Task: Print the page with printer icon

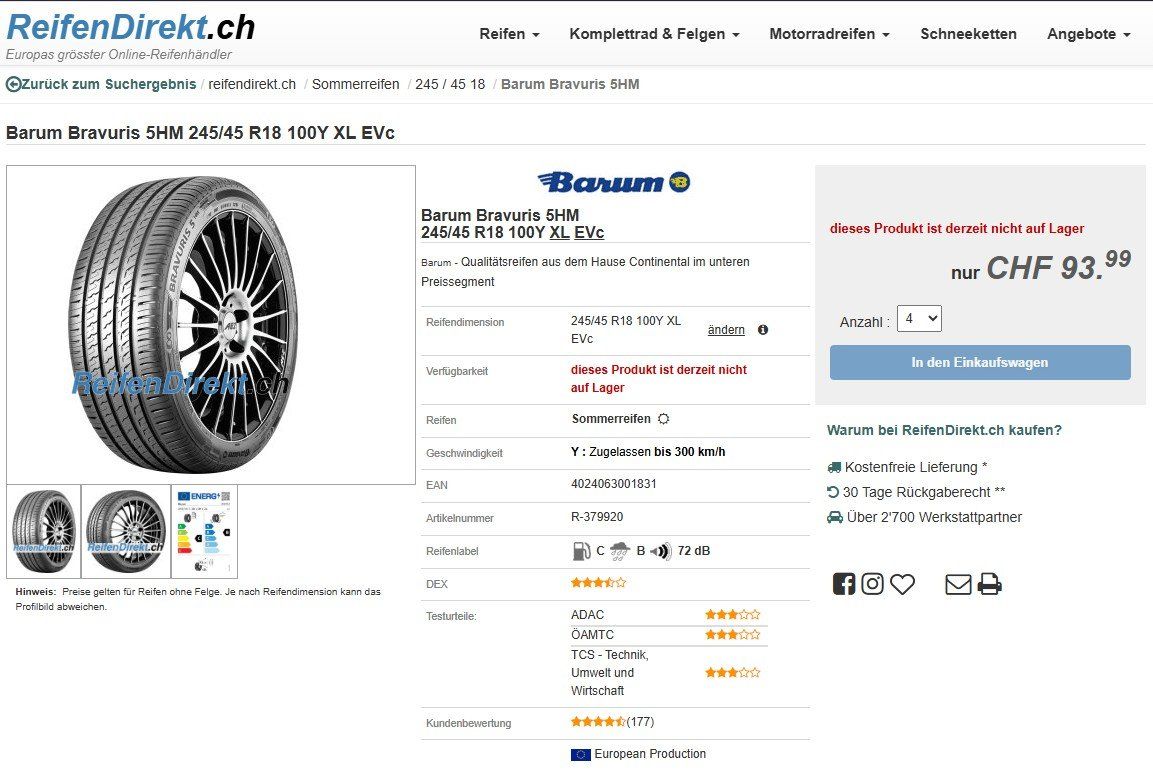Action: coord(989,584)
